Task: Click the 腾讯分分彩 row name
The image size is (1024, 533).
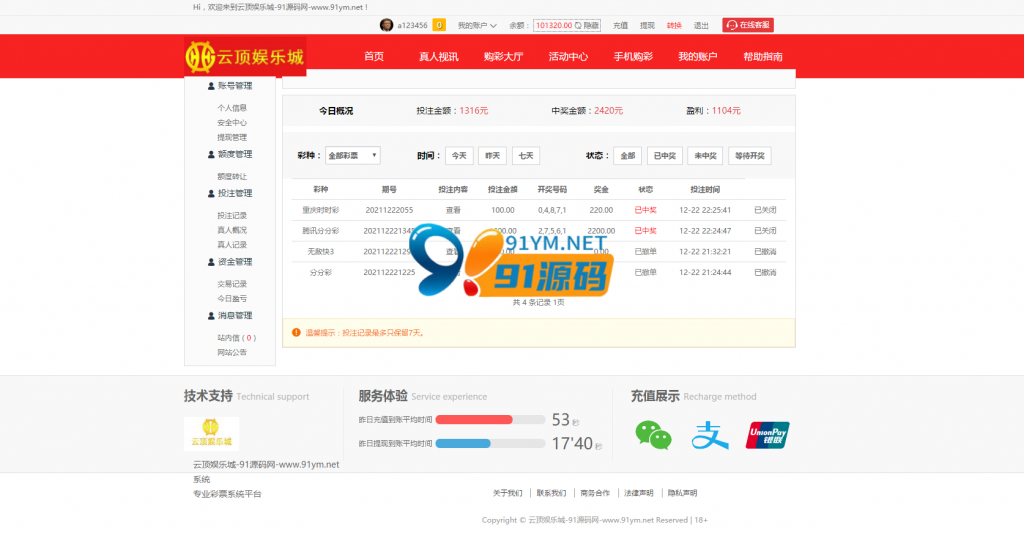Action: (x=321, y=231)
